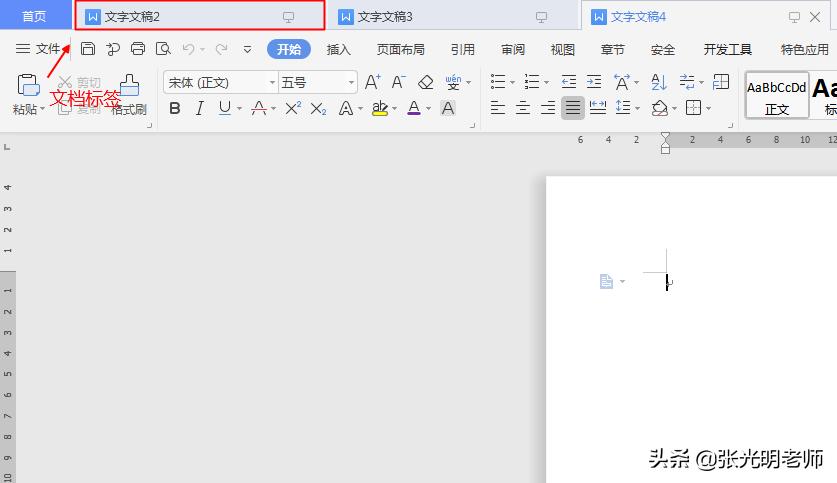This screenshot has width=837, height=483.
Task: Select the Format Painter brush
Action: pyautogui.click(x=129, y=85)
